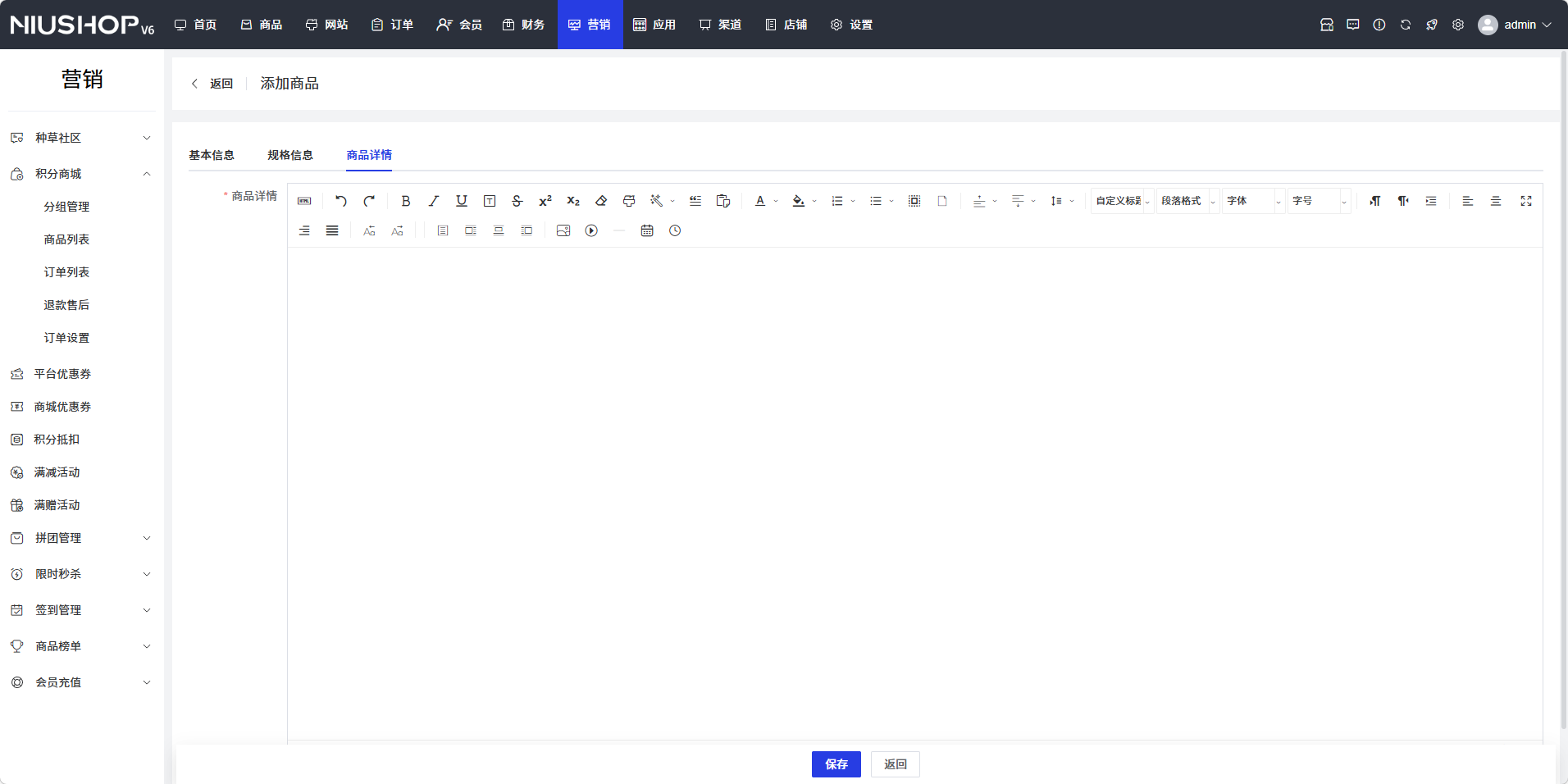Toggle bold formatting in editor

click(x=405, y=201)
